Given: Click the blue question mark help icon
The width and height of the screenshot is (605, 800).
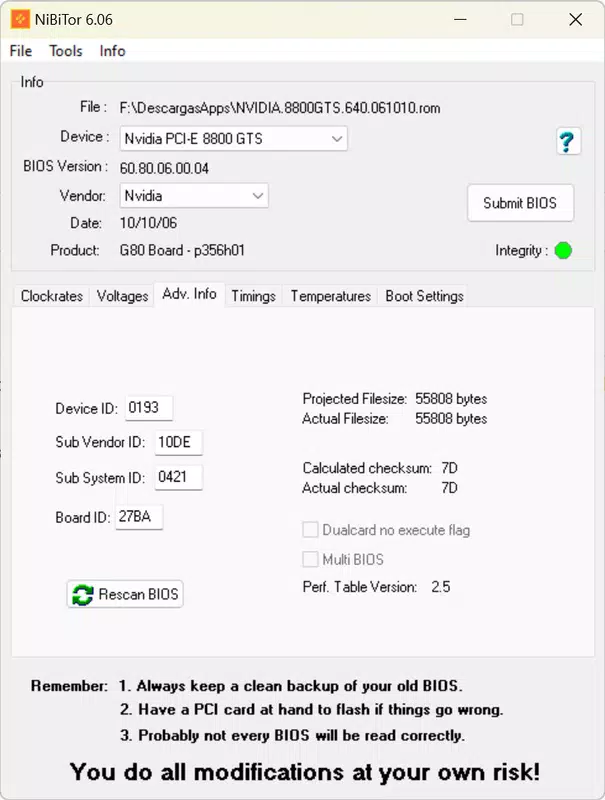Looking at the screenshot, I should [568, 141].
